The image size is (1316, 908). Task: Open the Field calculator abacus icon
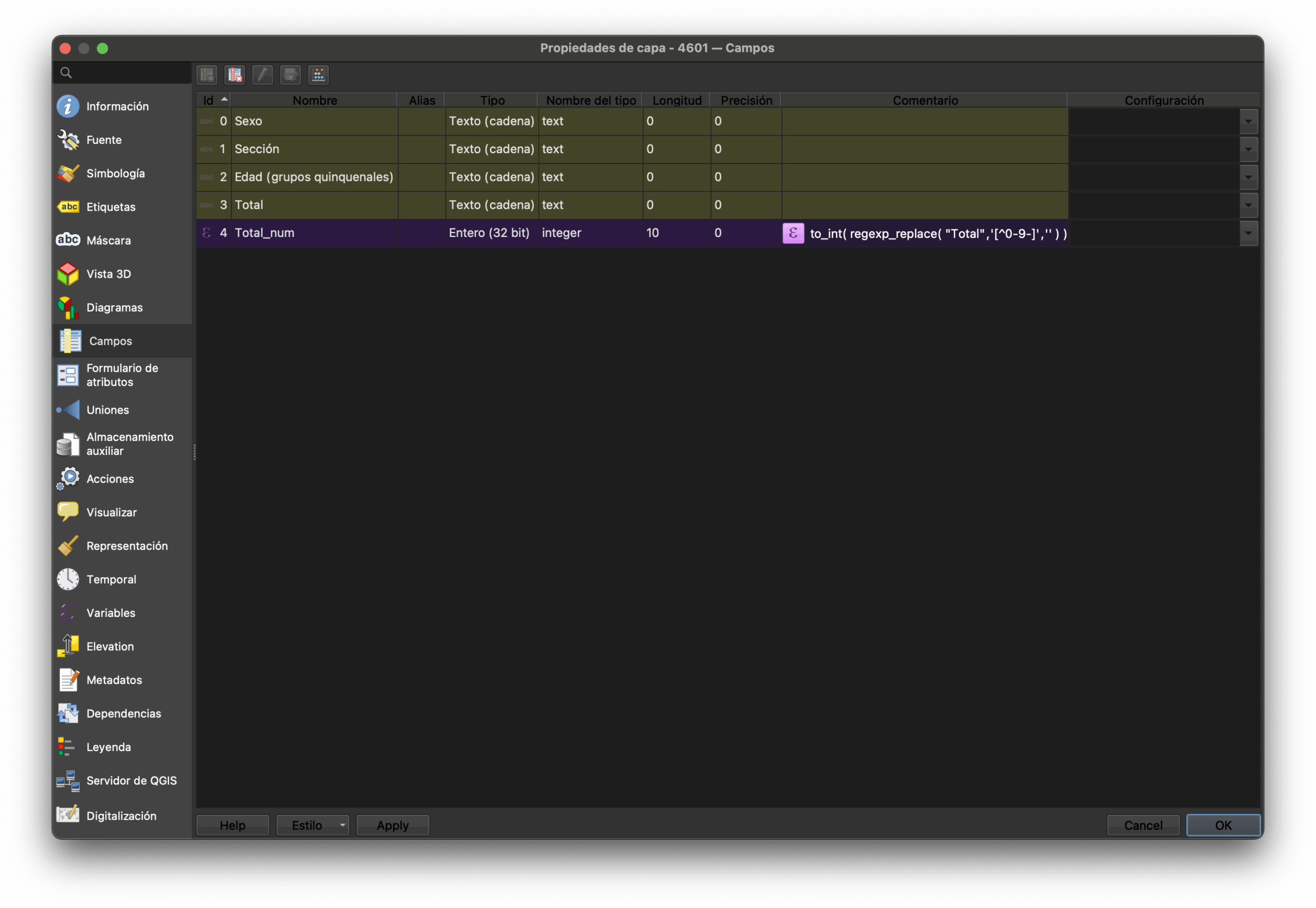pos(319,75)
